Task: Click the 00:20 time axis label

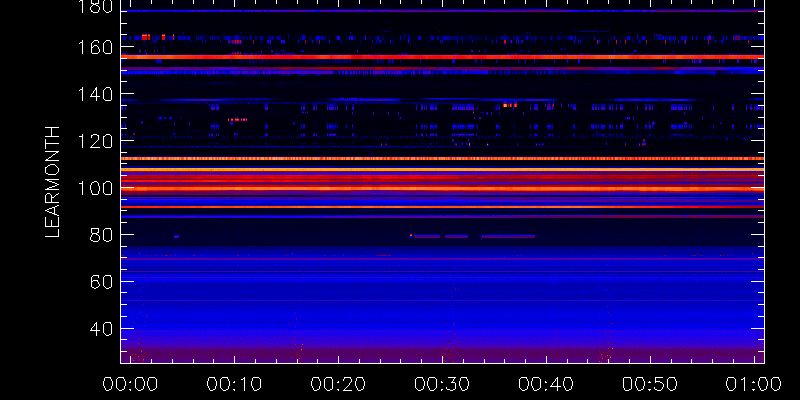Action: [x=338, y=384]
